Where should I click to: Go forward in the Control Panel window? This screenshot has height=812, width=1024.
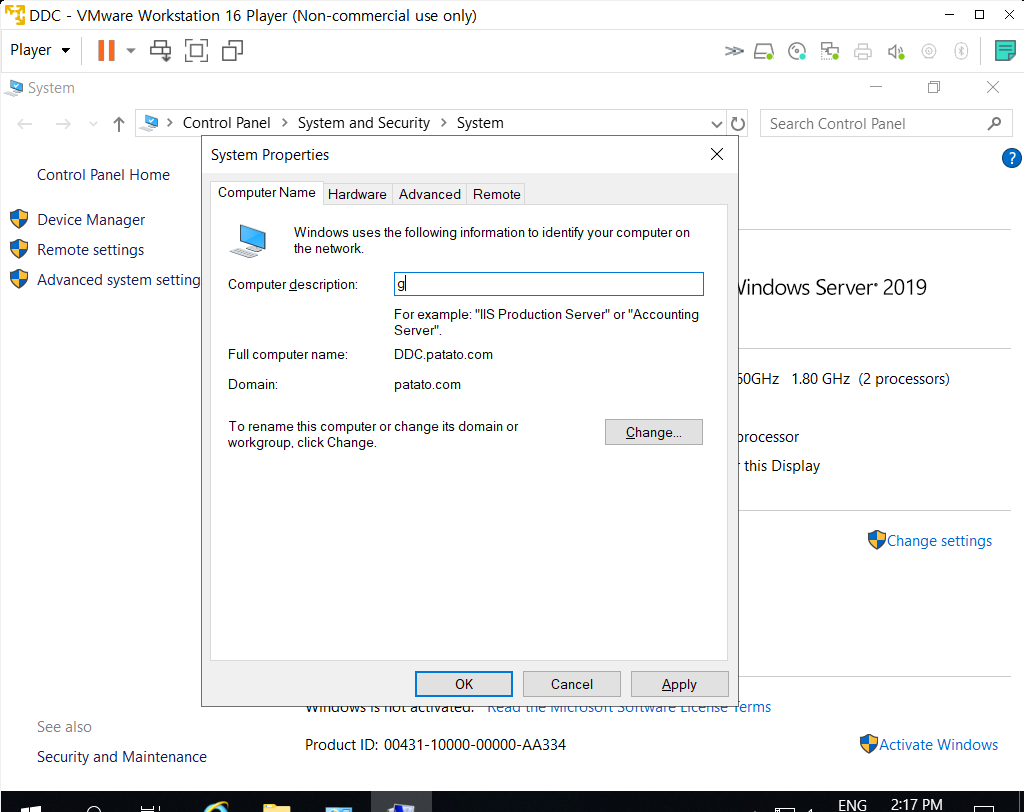pos(63,124)
